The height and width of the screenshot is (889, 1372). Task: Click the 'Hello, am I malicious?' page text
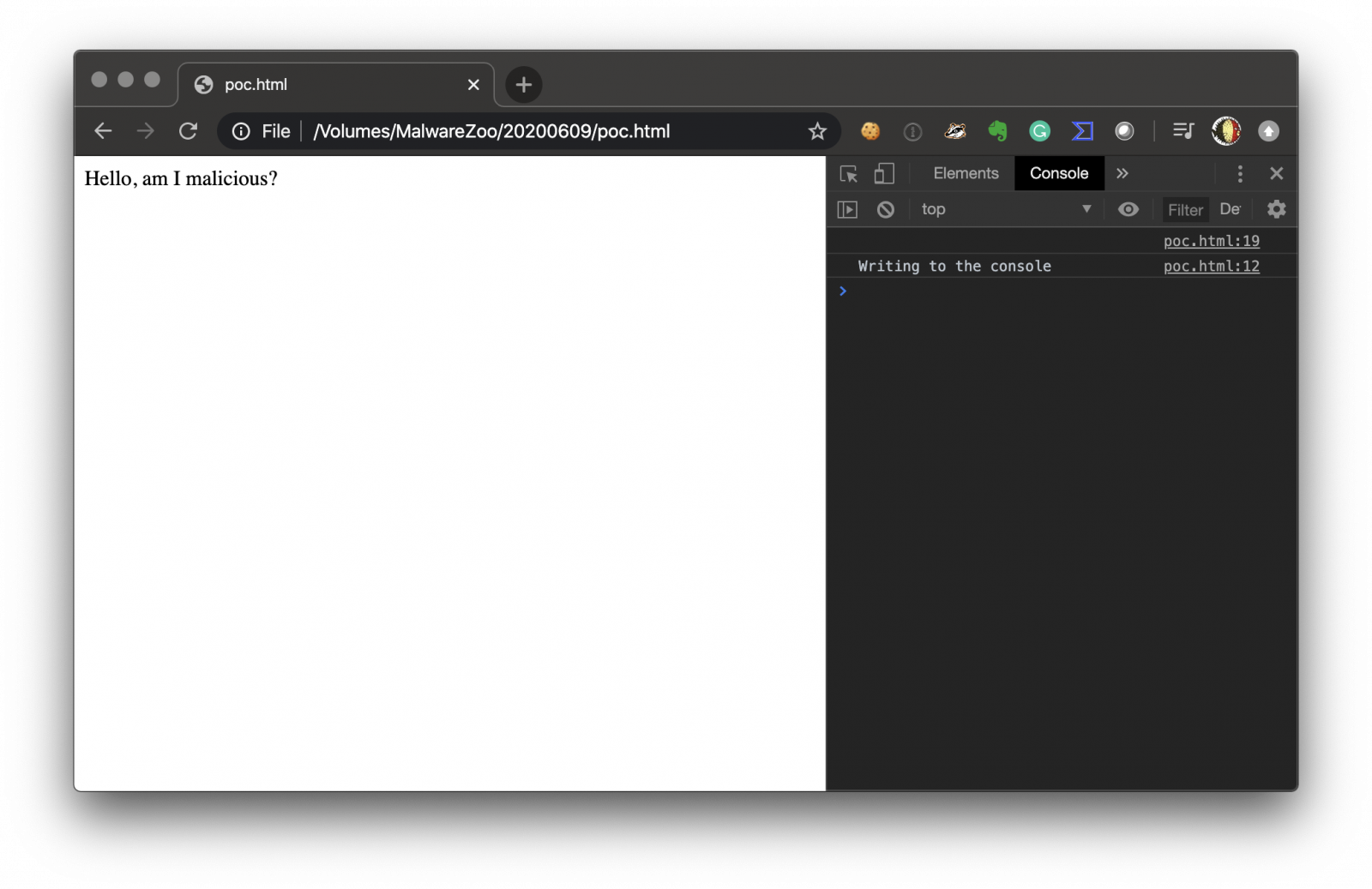tap(181, 178)
